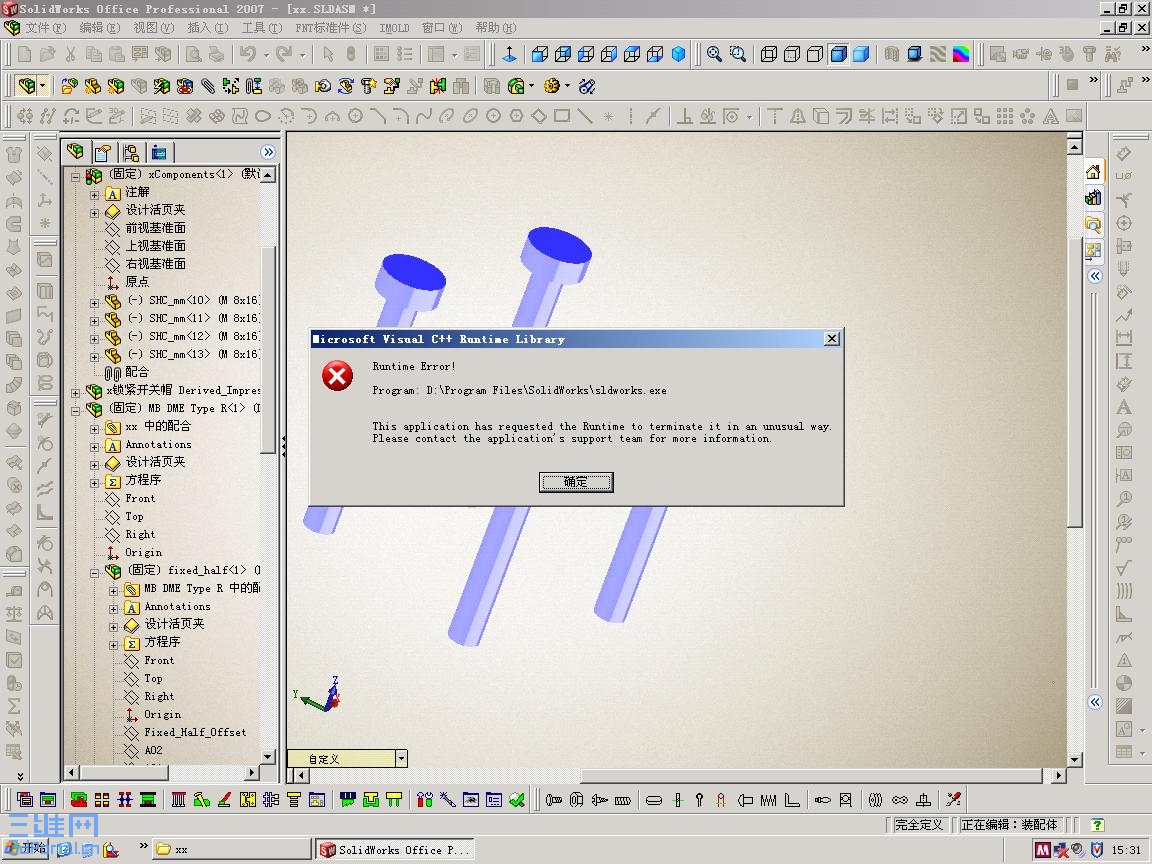Click the Interference Detection icon

438,86
